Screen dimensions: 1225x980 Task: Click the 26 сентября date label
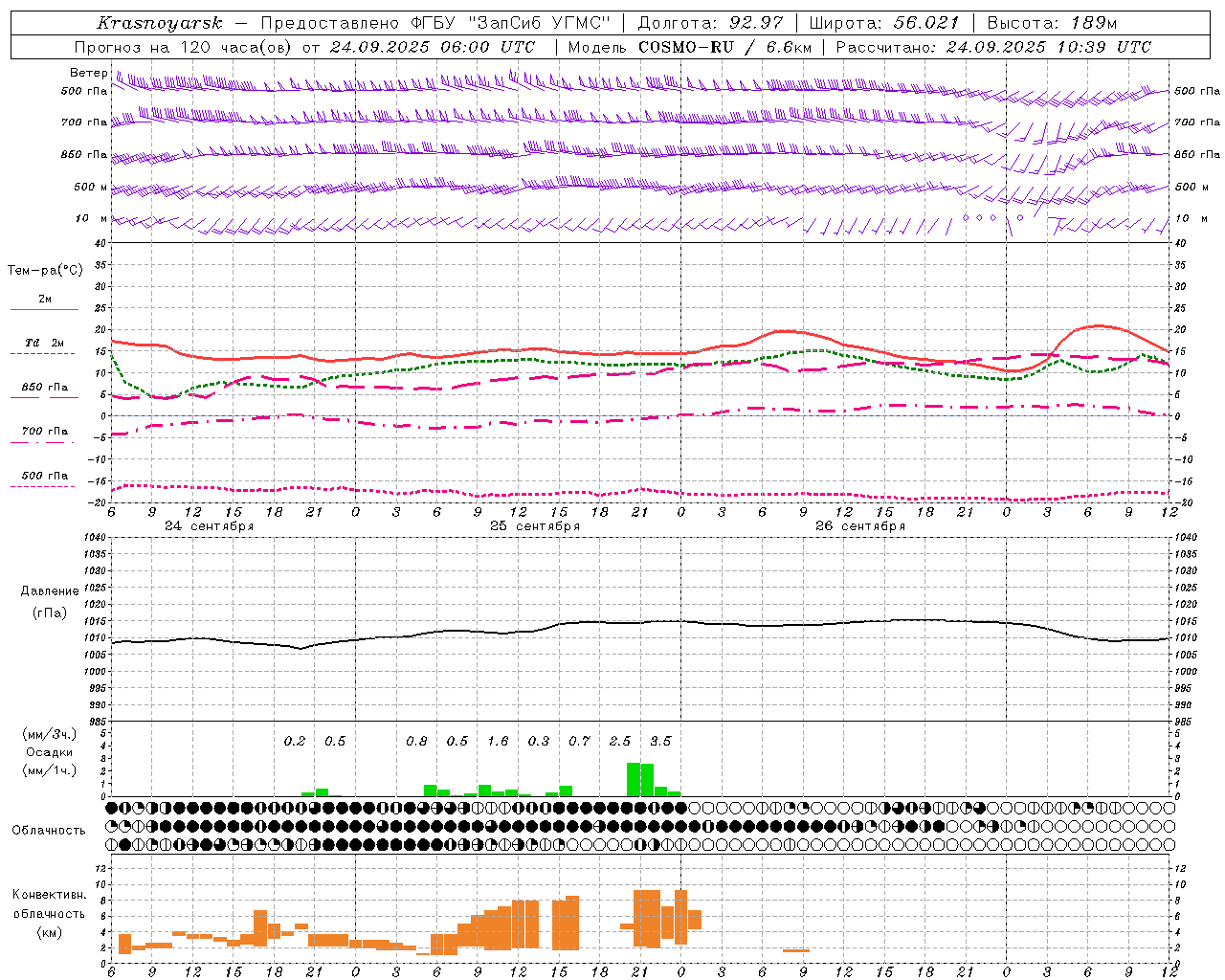(x=860, y=526)
